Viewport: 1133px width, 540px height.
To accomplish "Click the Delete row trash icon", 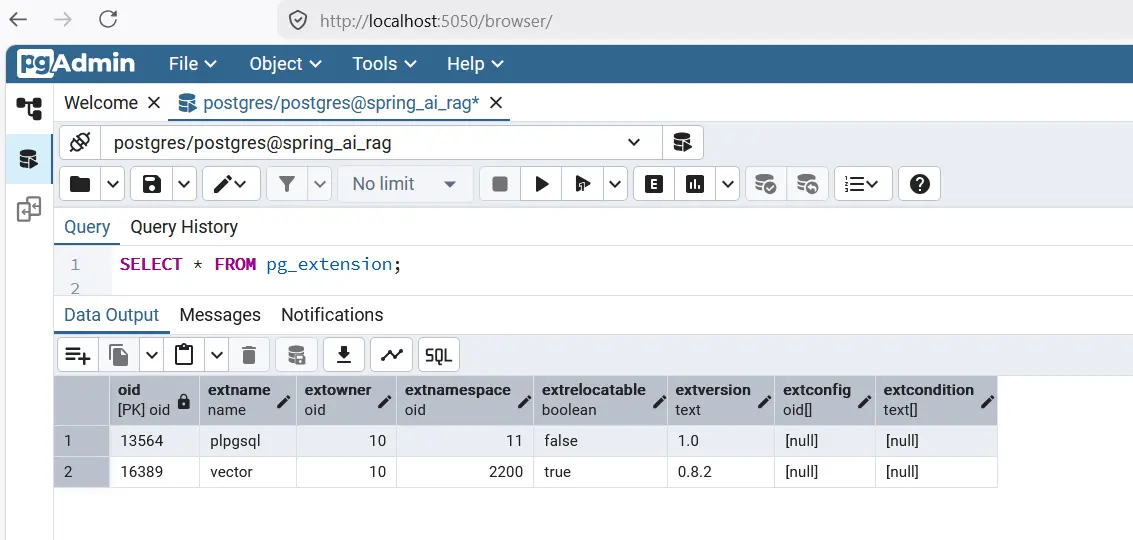I will click(x=249, y=355).
